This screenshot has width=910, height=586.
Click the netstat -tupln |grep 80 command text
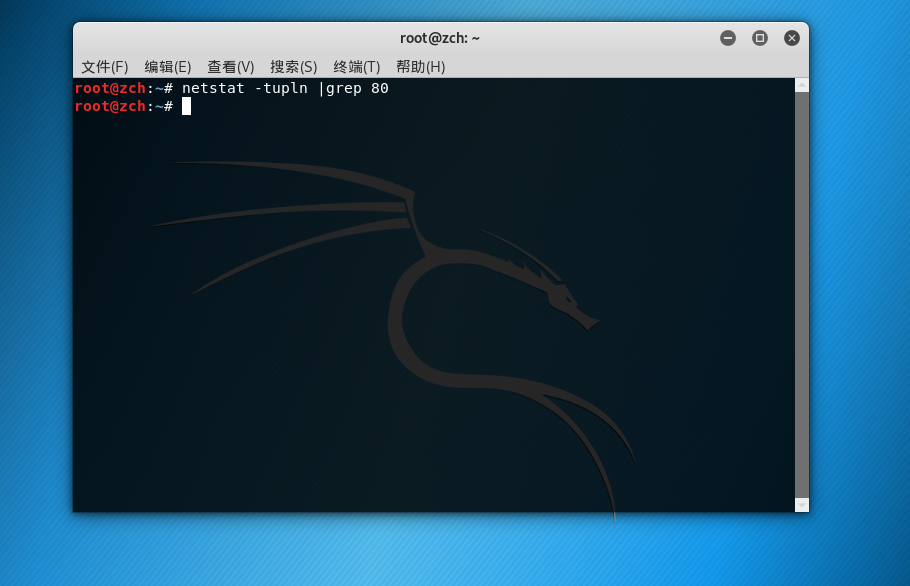click(285, 88)
